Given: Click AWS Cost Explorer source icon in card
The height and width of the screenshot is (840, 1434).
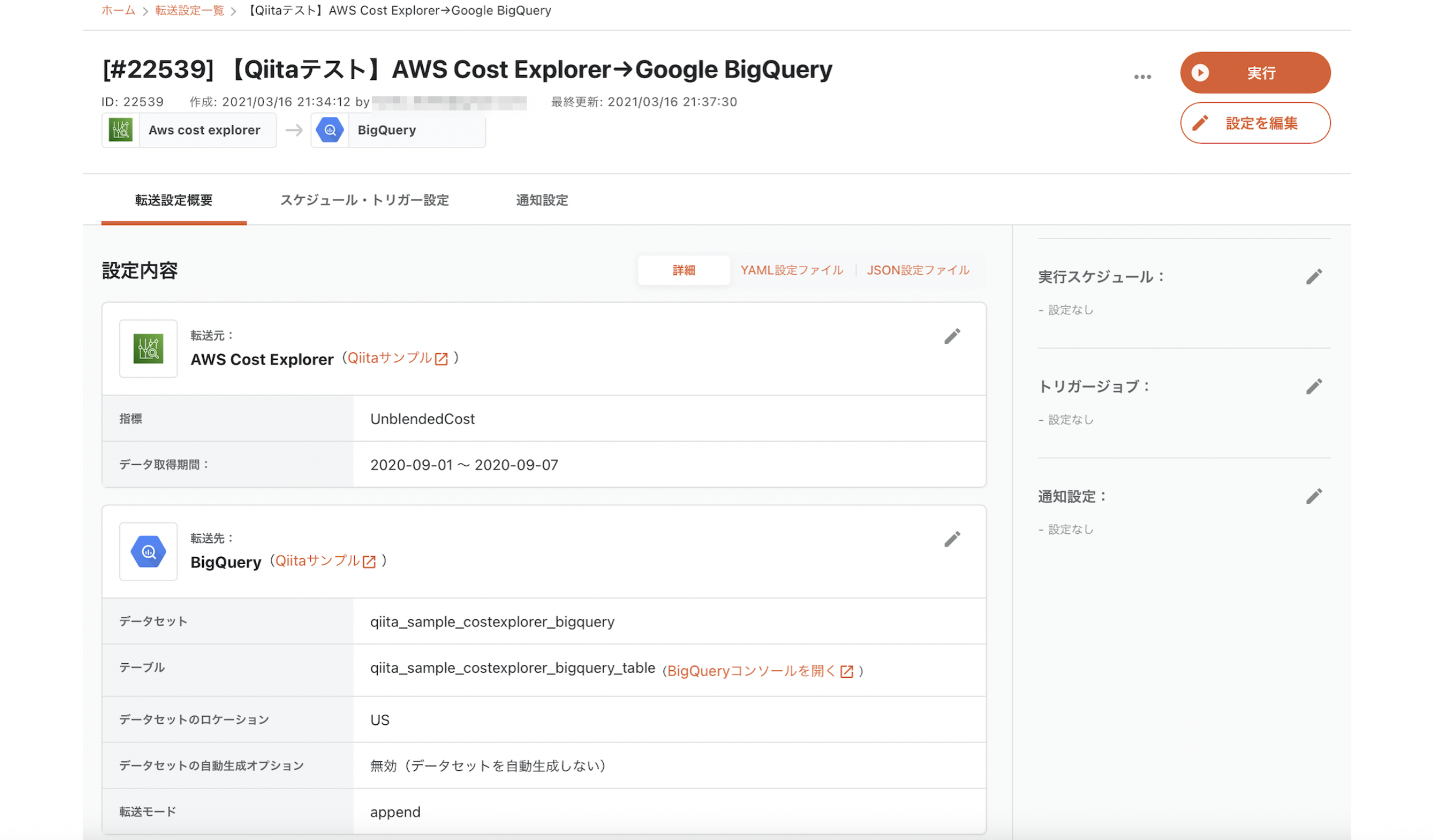Looking at the screenshot, I should point(148,348).
